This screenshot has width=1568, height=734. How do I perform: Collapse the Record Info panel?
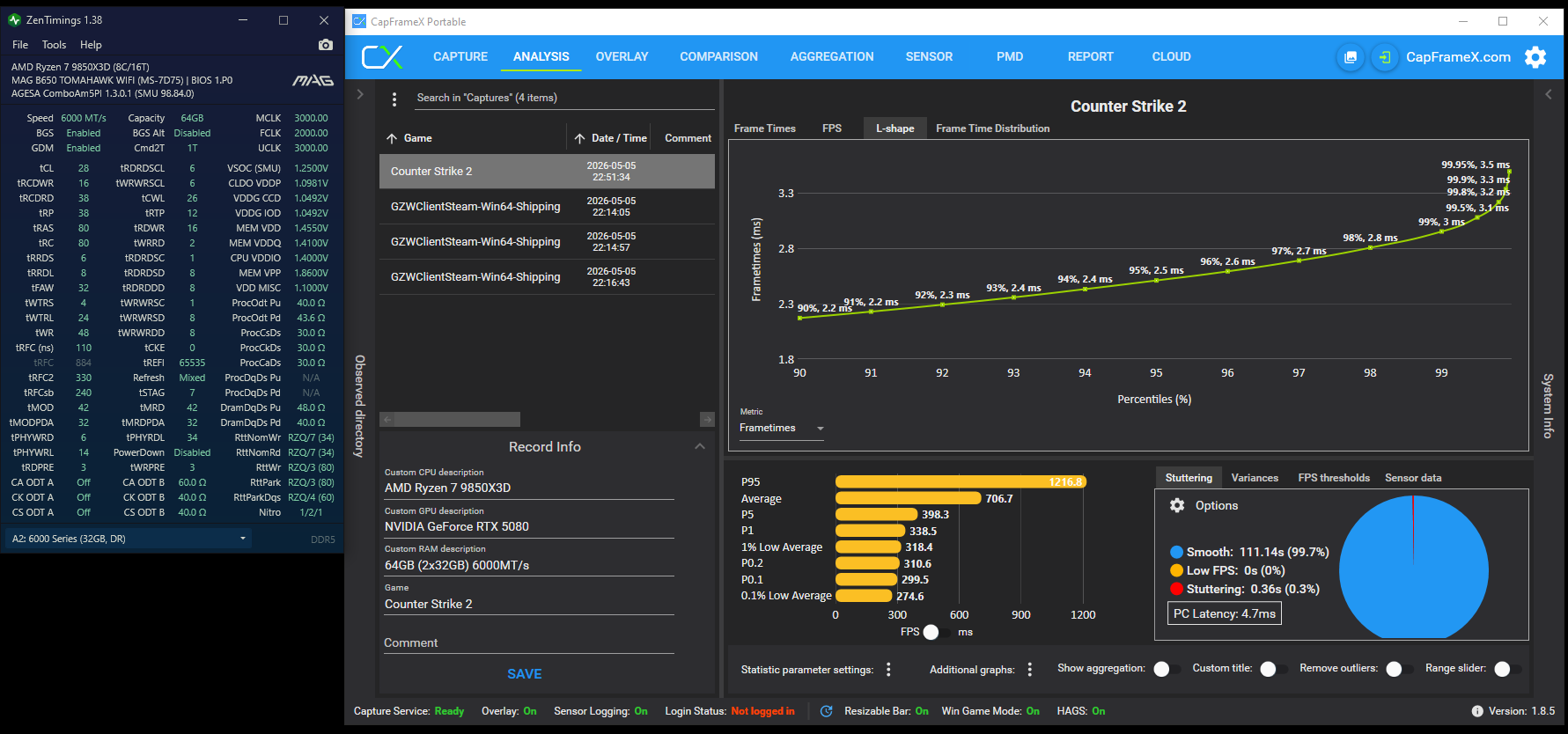[700, 447]
